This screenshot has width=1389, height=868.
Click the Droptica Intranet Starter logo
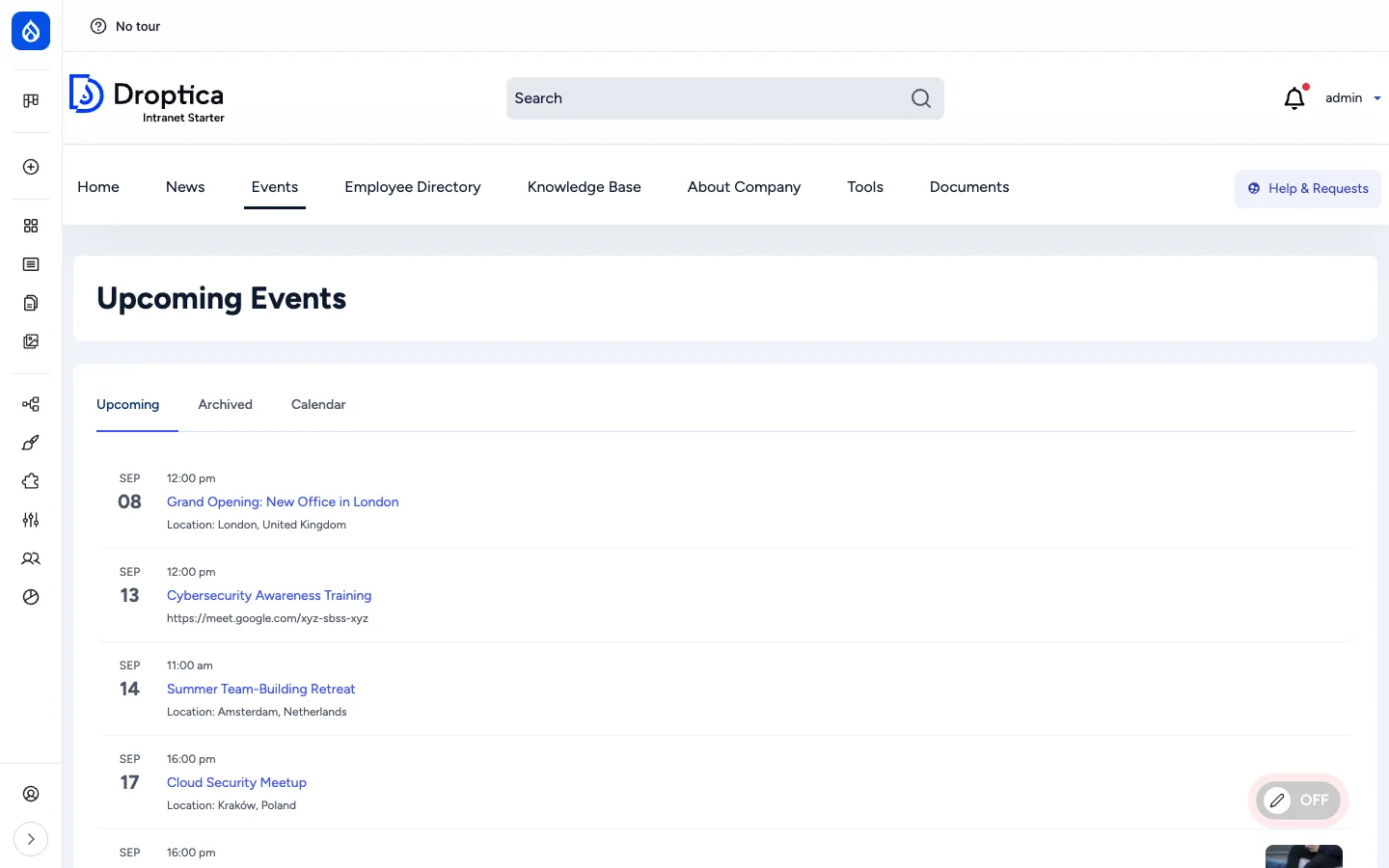coord(147,98)
